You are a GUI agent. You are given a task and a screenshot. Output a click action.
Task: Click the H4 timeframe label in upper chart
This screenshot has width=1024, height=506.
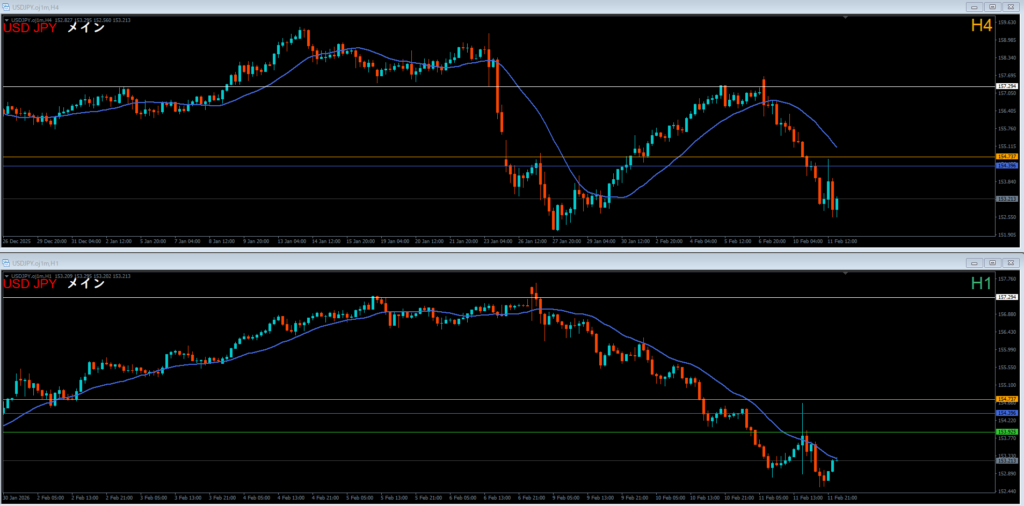981,26
